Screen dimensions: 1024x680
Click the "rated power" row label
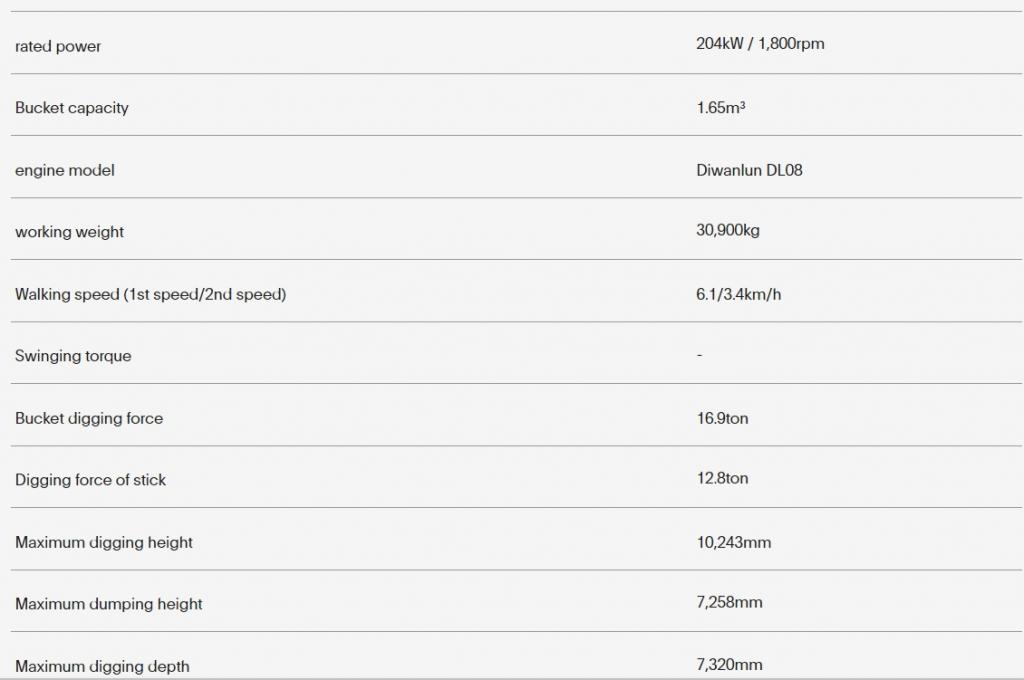tap(58, 46)
